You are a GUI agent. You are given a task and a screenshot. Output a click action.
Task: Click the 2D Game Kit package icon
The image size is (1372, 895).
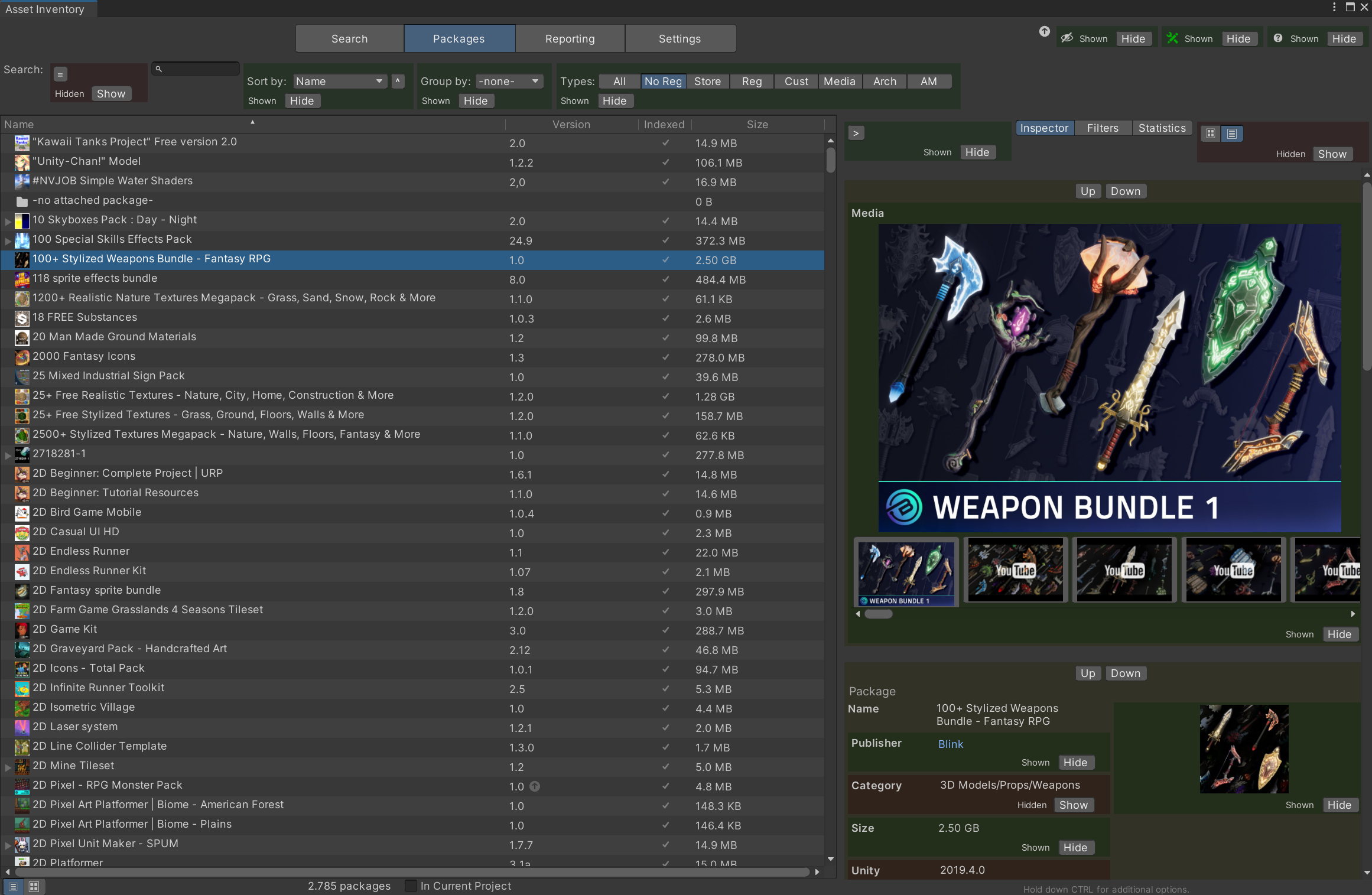22,630
